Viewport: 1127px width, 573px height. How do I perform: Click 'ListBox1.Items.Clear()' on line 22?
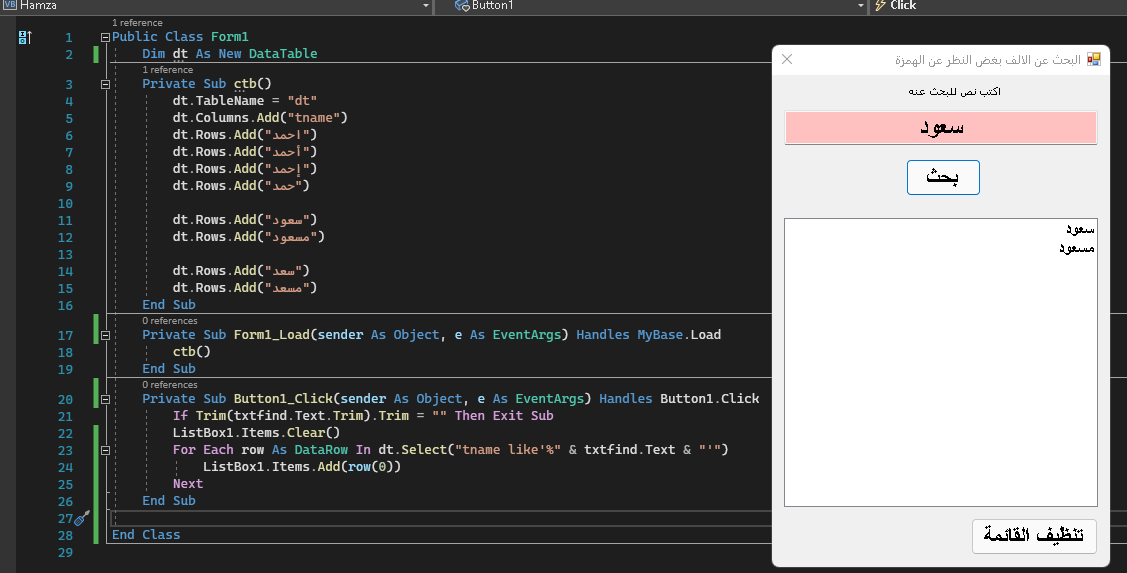pos(256,433)
